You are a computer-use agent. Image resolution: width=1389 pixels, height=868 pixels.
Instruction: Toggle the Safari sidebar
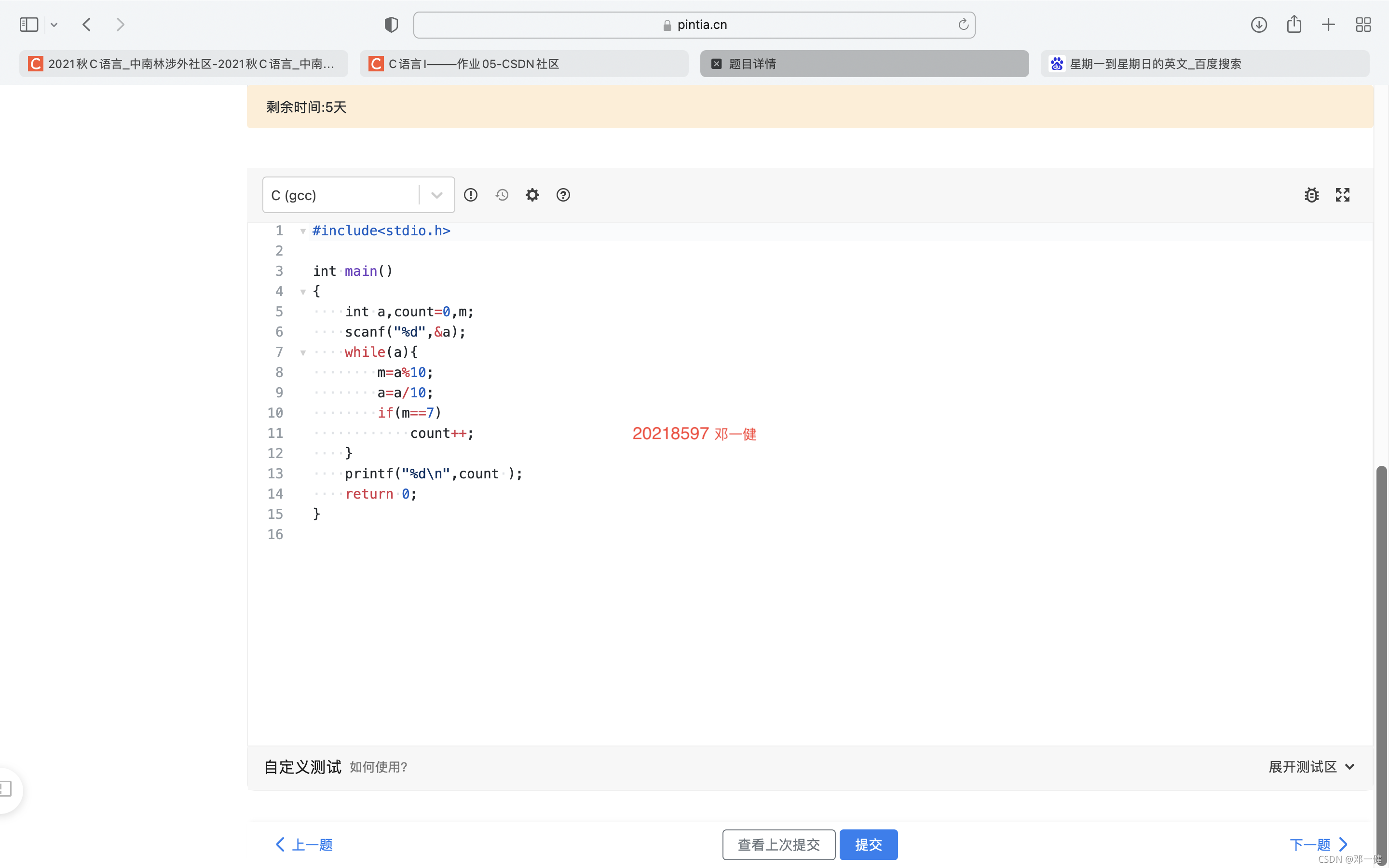(x=29, y=25)
